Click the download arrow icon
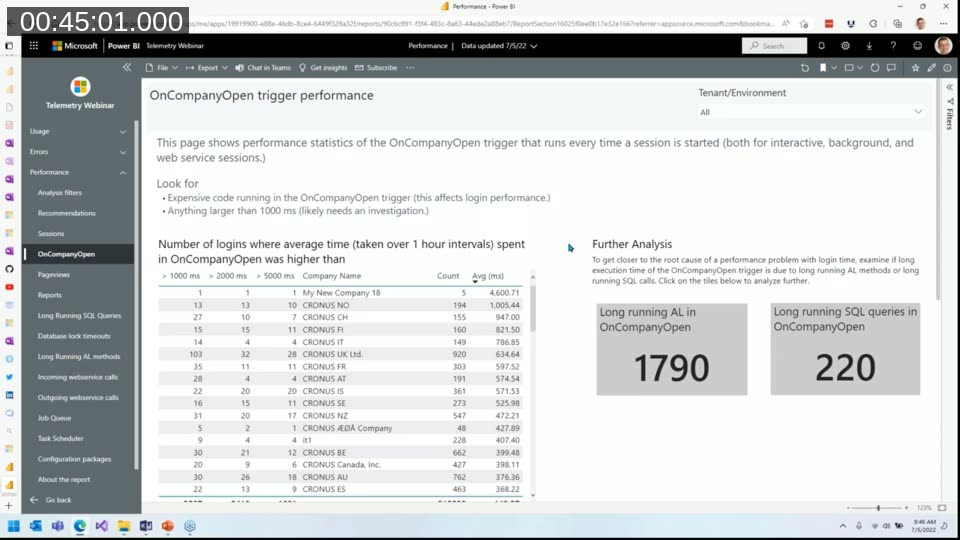Viewport: 960px width, 540px height. click(x=869, y=46)
